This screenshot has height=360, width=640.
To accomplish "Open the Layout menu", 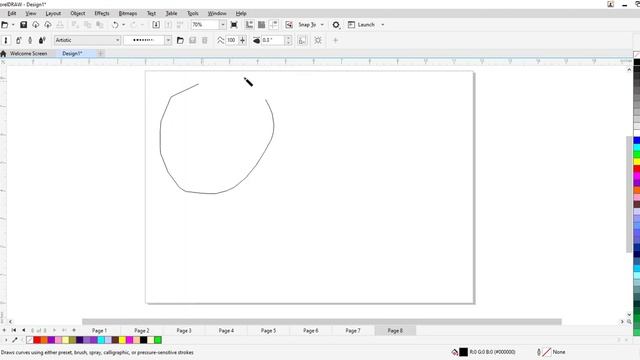I will 53,13.
